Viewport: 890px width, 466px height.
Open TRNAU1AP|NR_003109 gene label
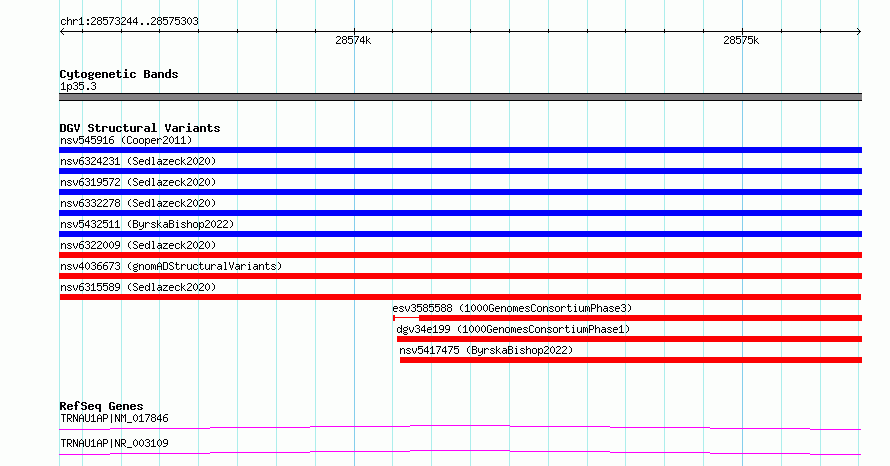click(114, 443)
